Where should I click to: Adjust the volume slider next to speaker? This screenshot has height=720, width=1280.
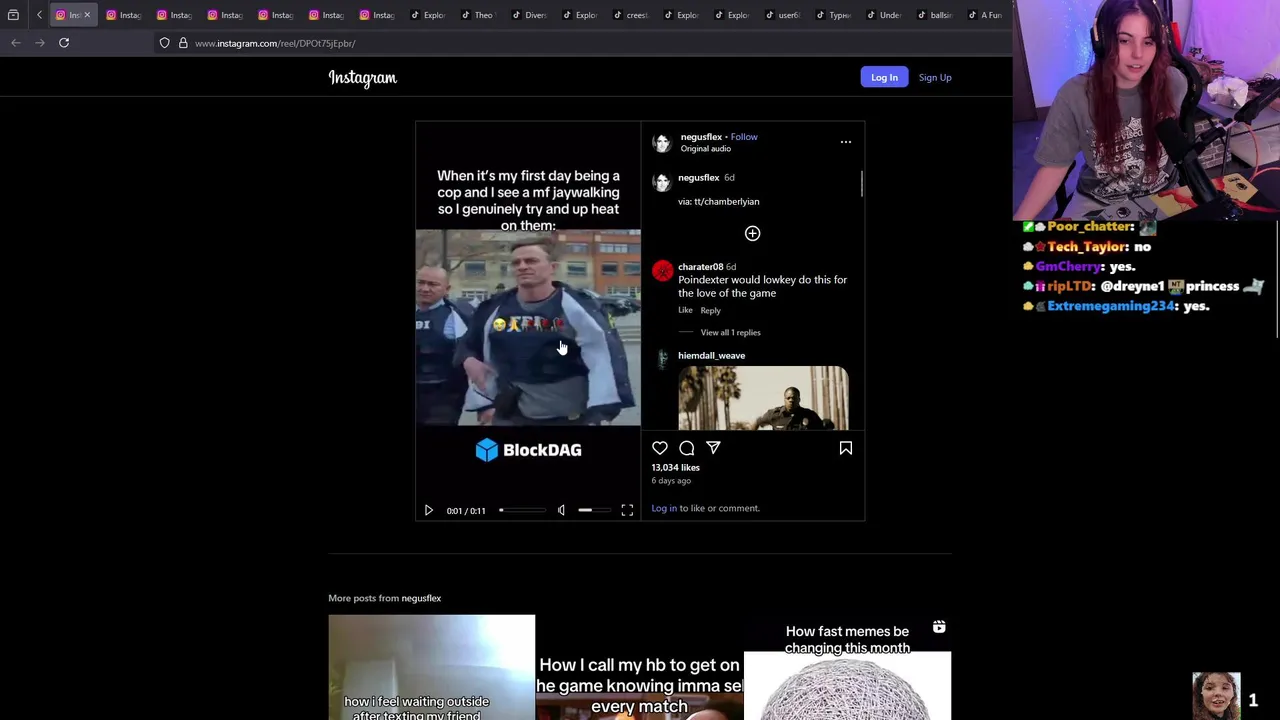click(x=593, y=510)
